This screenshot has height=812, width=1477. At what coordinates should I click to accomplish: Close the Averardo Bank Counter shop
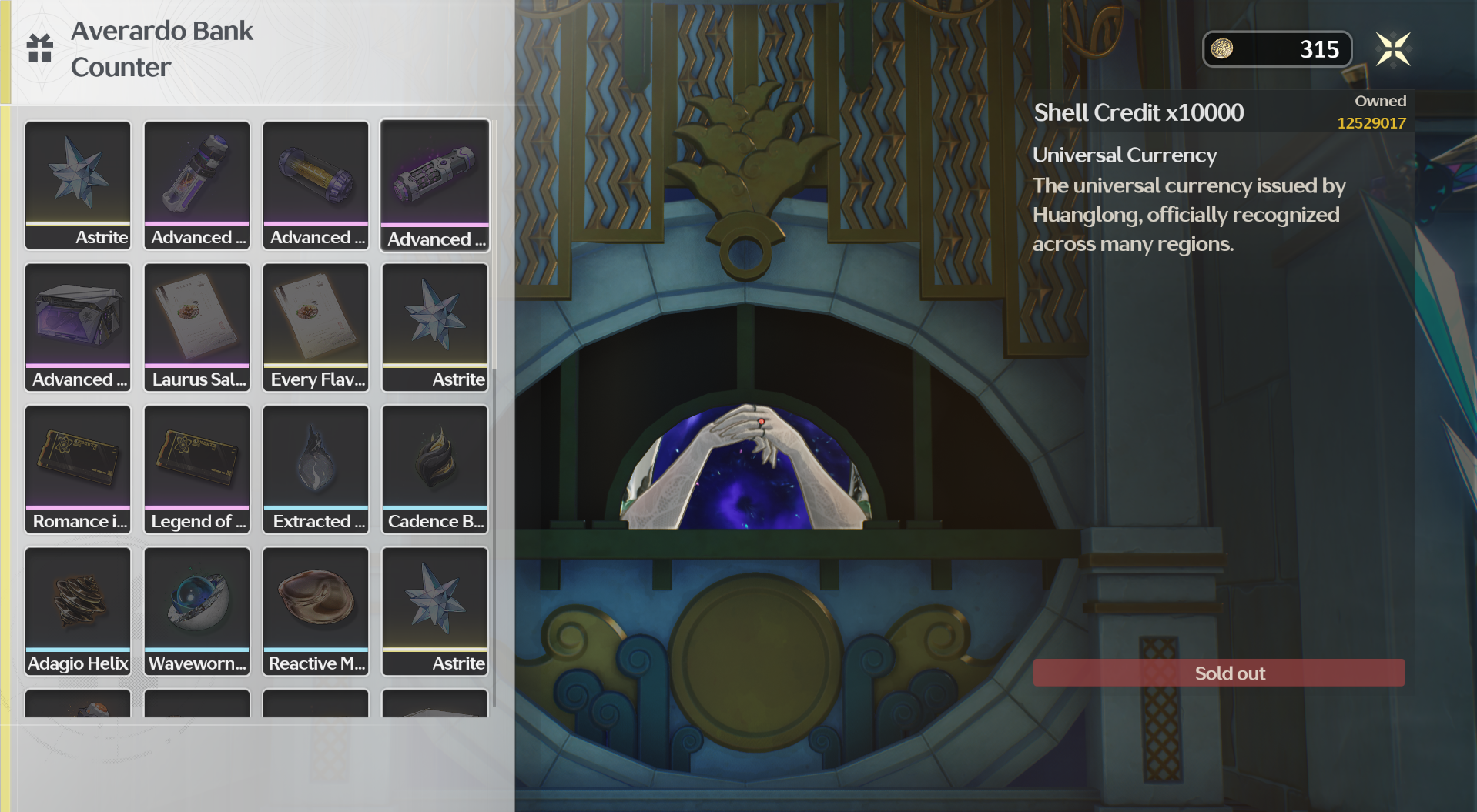tap(1393, 49)
